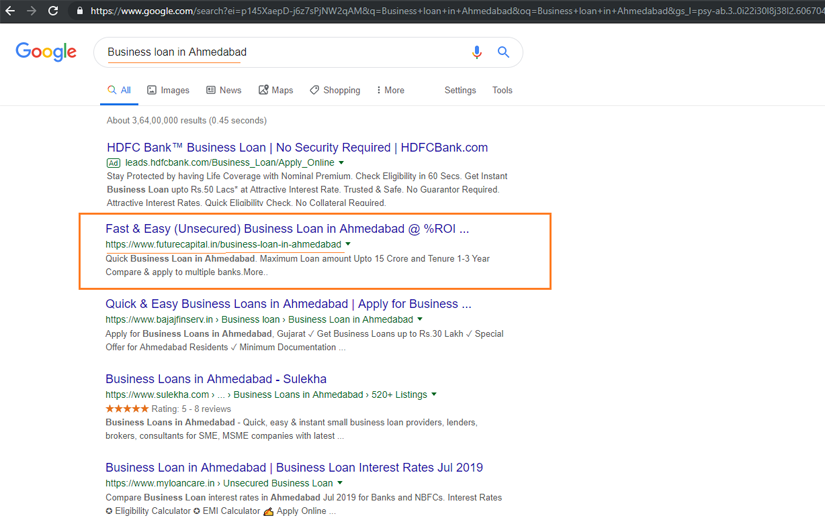Click 'Maximum Loan amount Upto 15 Crore' snippet

pyautogui.click(x=334, y=259)
